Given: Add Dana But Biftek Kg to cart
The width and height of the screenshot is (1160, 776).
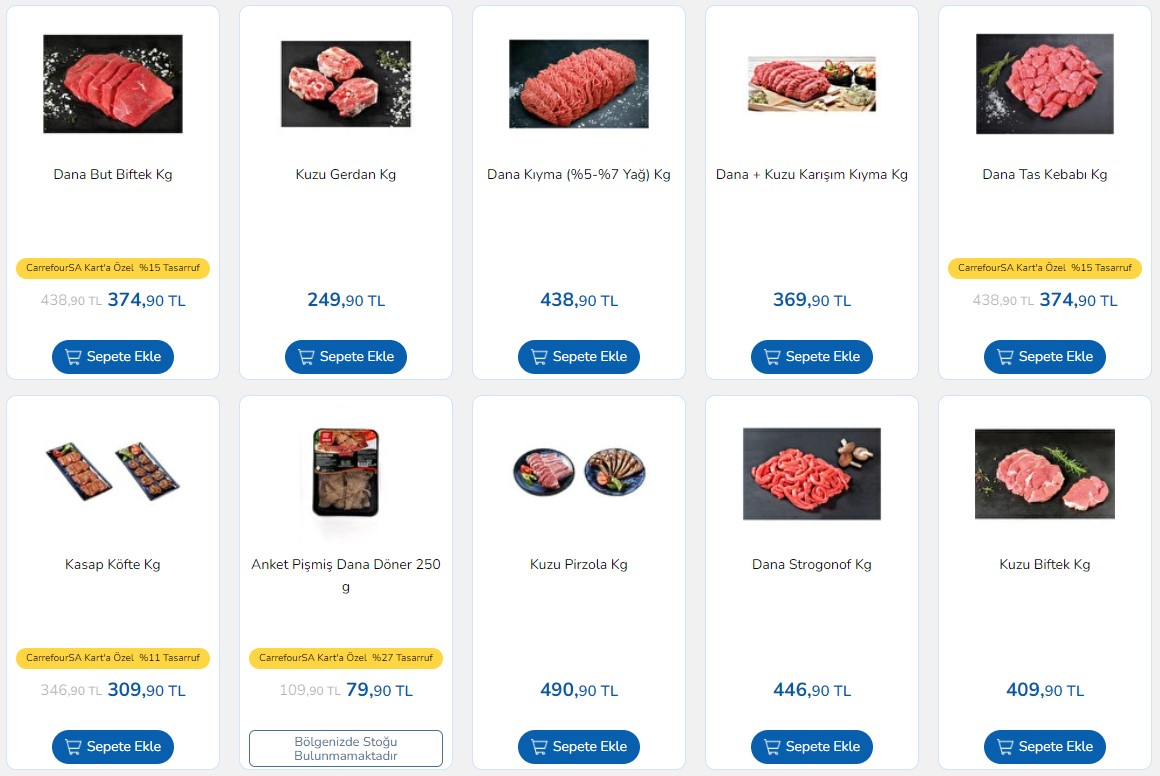Looking at the screenshot, I should point(112,357).
